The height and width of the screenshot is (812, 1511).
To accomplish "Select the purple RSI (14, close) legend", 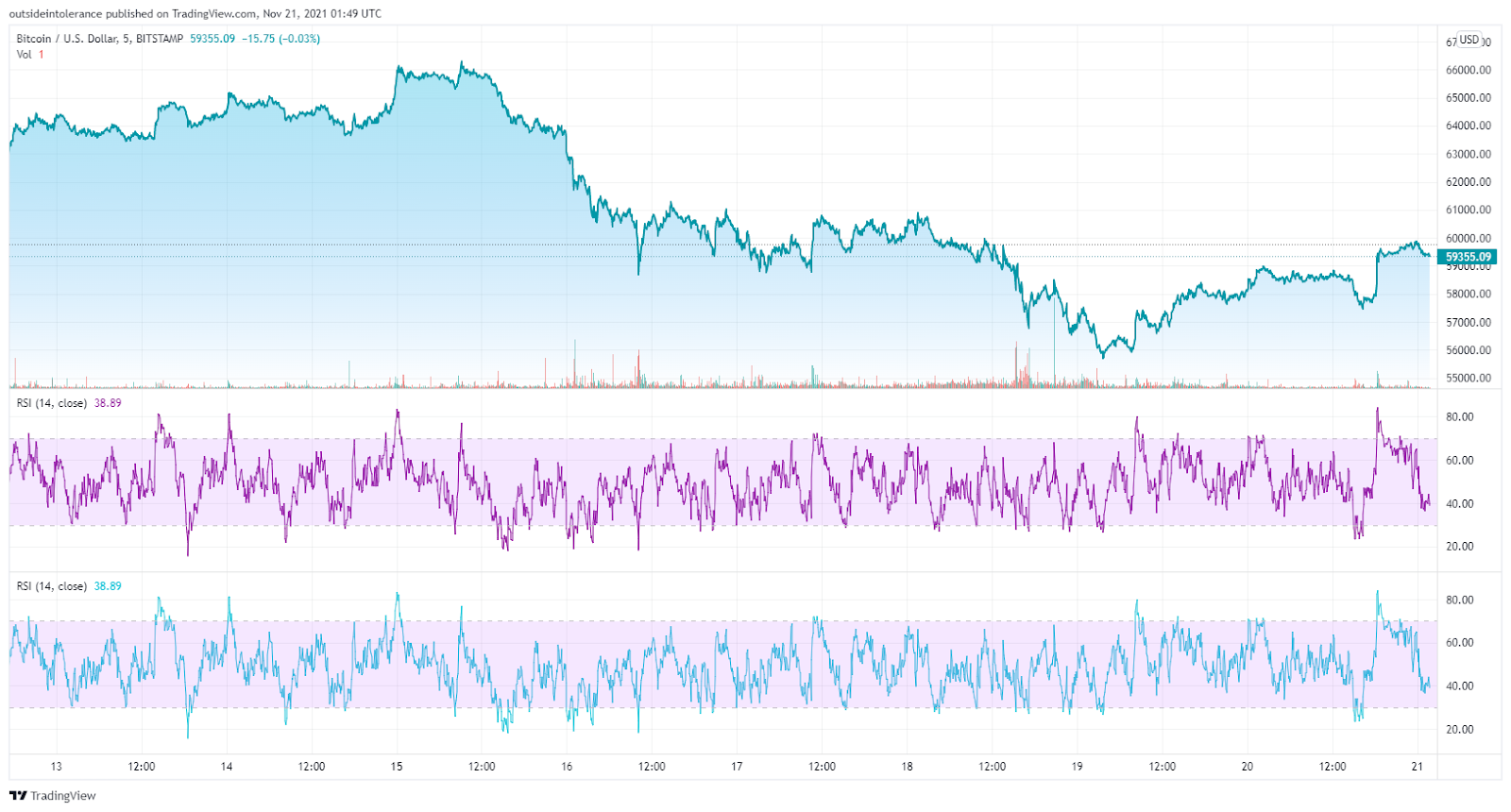I will pyautogui.click(x=52, y=403).
